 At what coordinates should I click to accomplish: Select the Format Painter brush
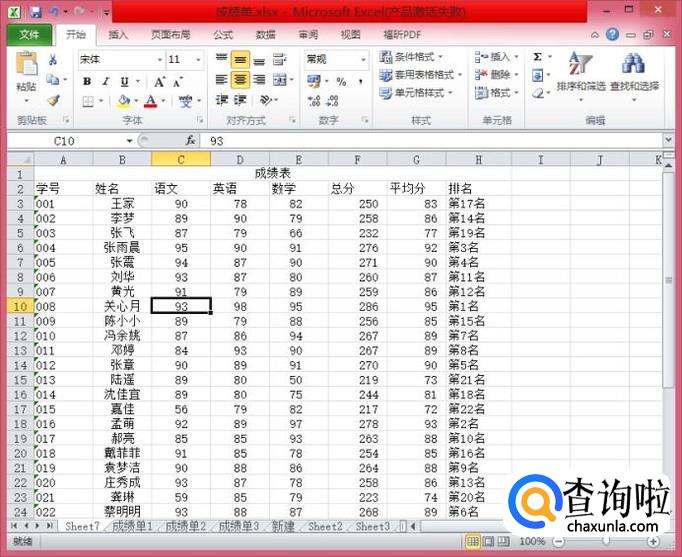tap(53, 101)
